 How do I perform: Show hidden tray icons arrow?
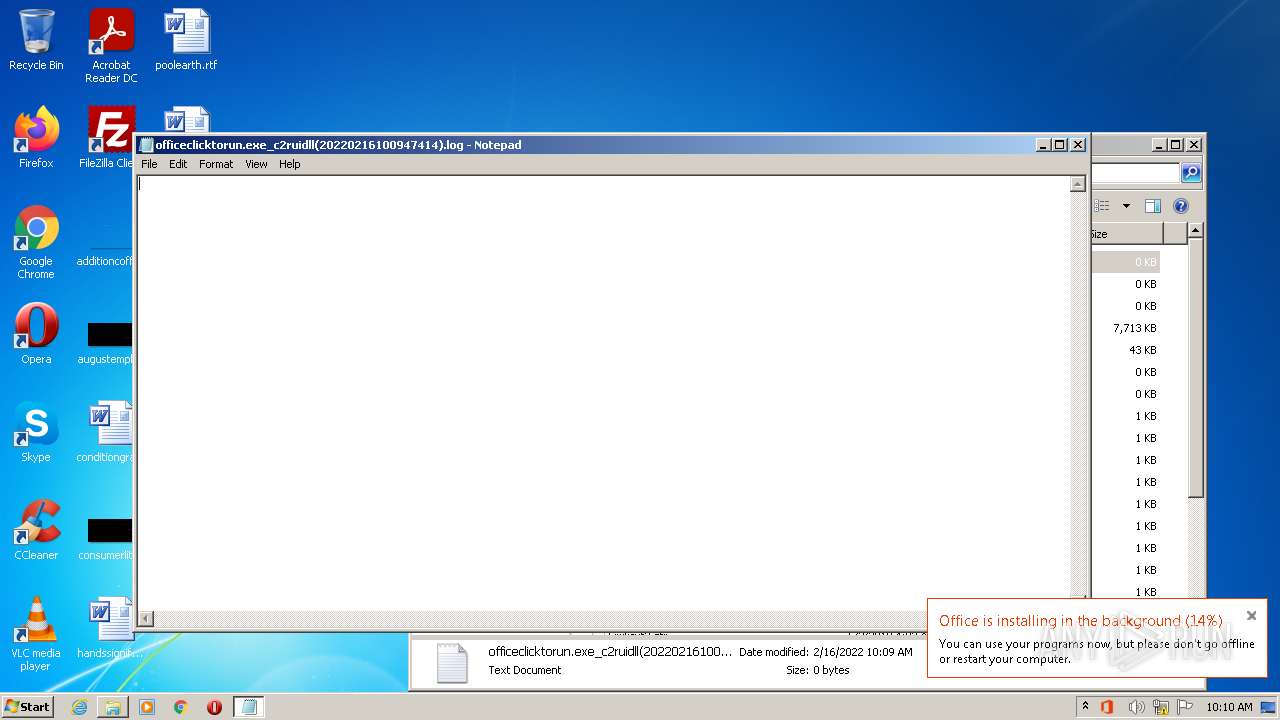pos(1085,707)
